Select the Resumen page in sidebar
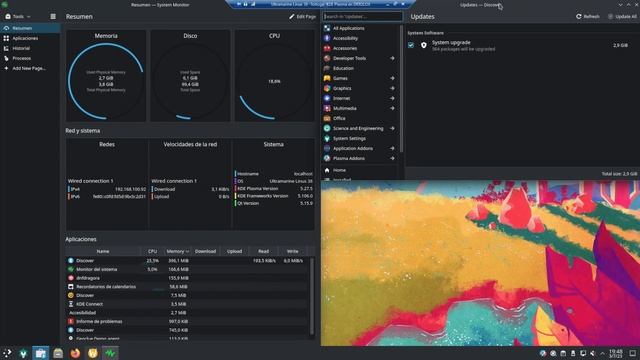Screen dimensions: 640x360 click(30, 28)
